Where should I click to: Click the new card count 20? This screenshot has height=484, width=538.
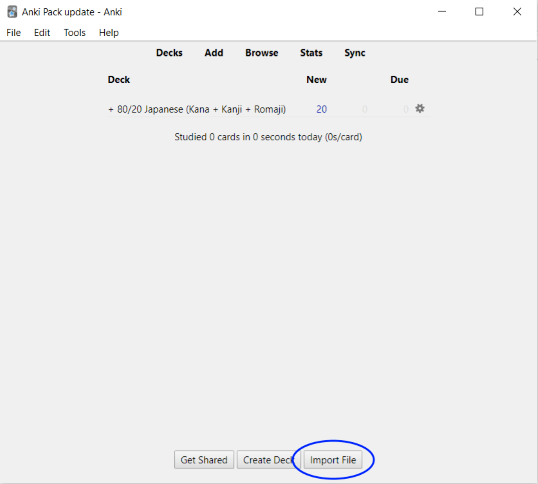click(x=321, y=109)
